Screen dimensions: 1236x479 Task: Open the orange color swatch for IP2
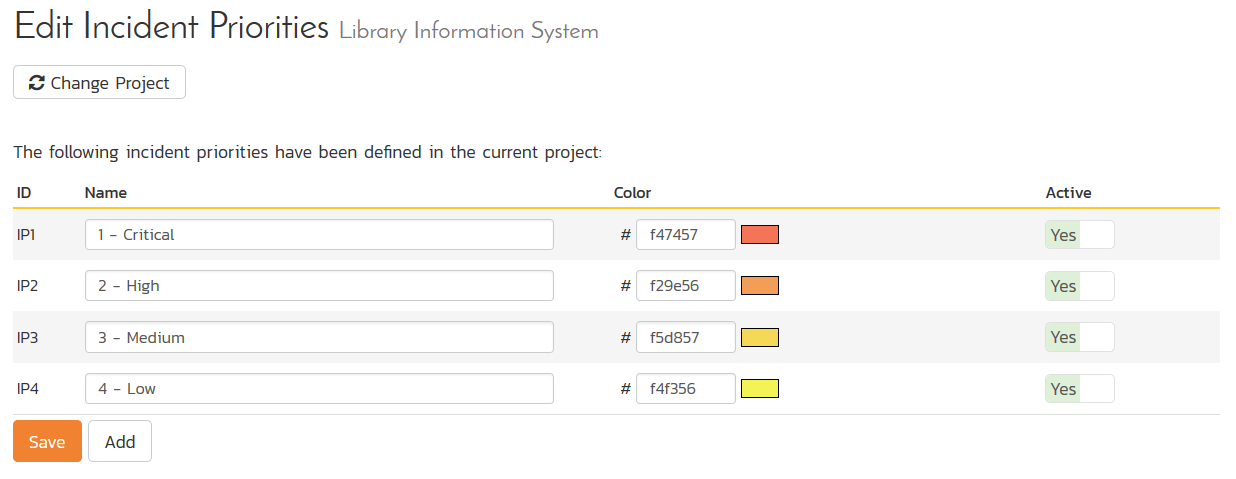click(x=759, y=286)
